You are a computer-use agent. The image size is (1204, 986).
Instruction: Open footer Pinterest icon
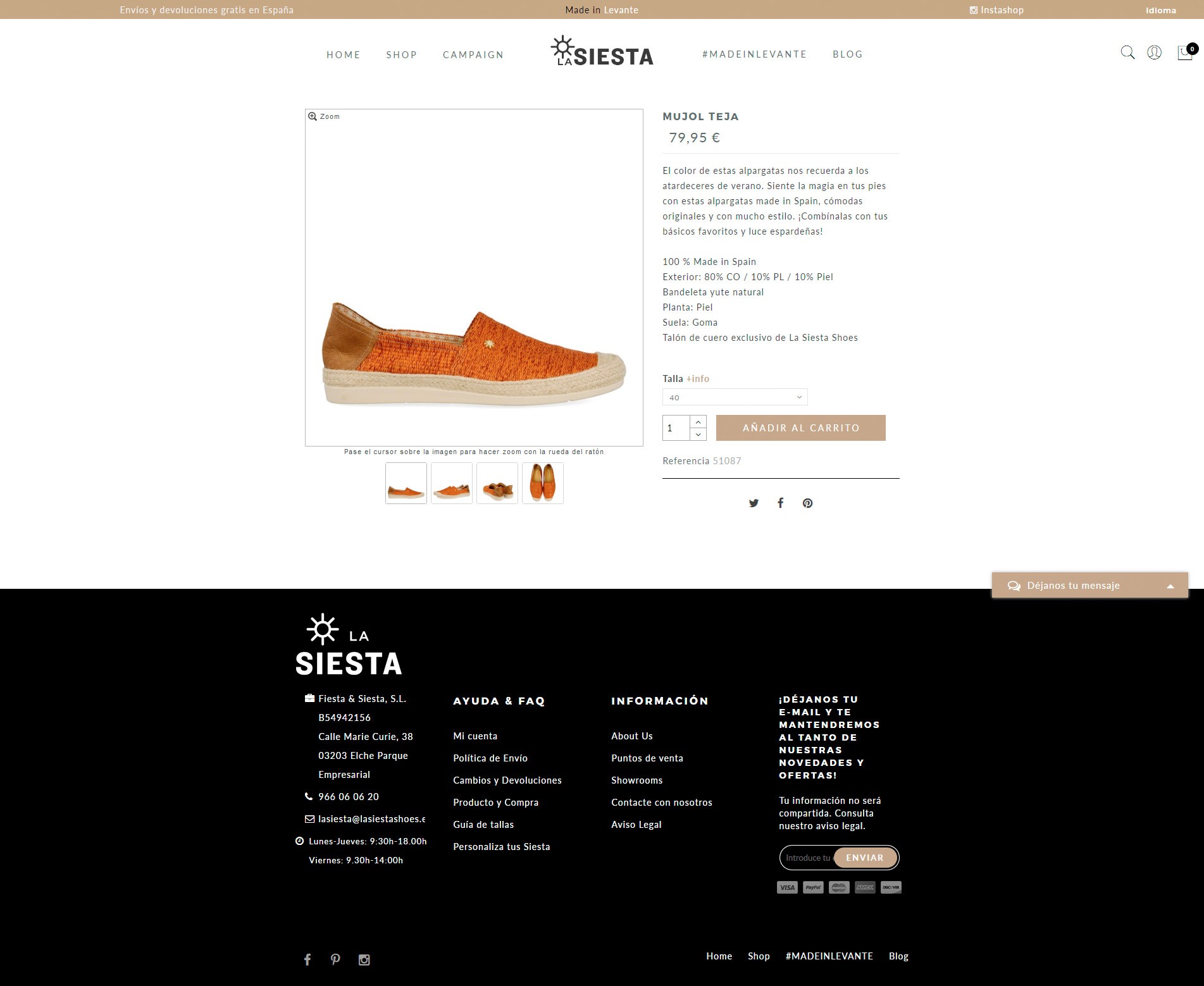(x=335, y=959)
